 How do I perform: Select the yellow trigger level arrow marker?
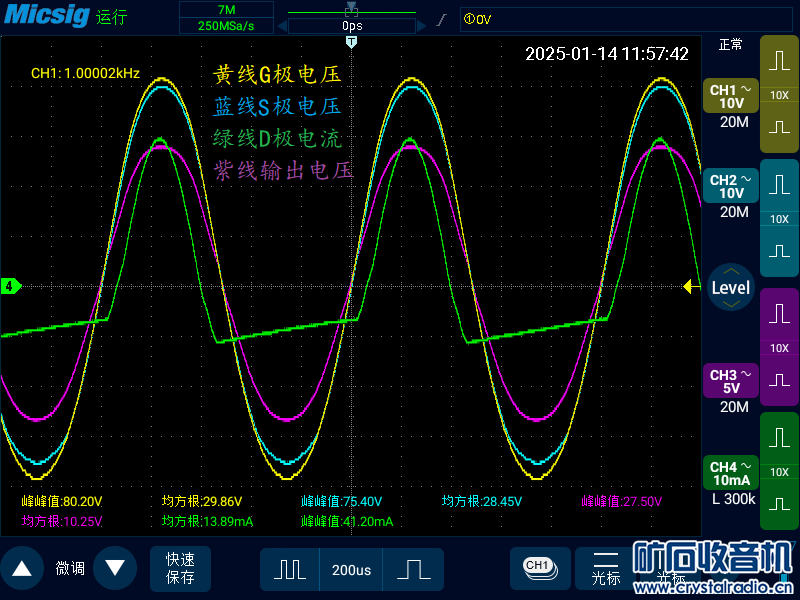691,287
